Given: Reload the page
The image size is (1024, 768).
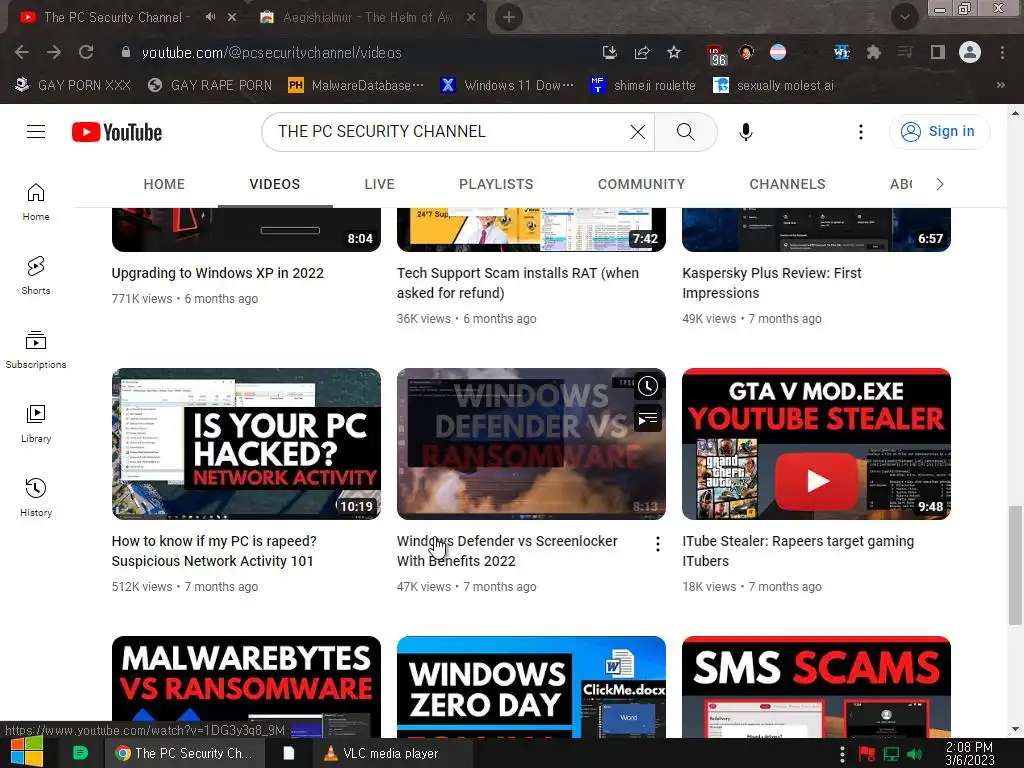Looking at the screenshot, I should [x=86, y=52].
